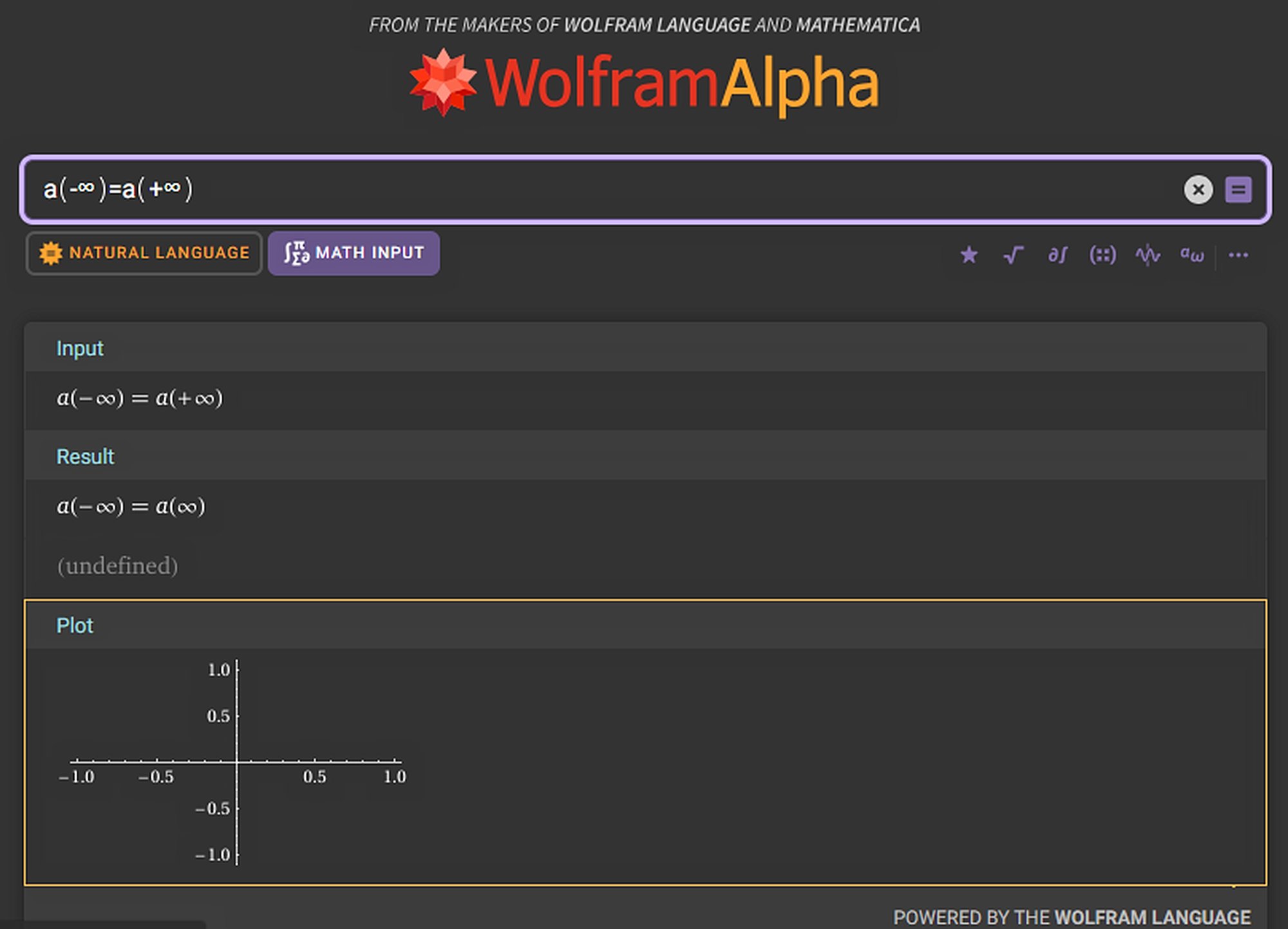Click the WolframAlpha logo
The image size is (1288, 929).
681,84
